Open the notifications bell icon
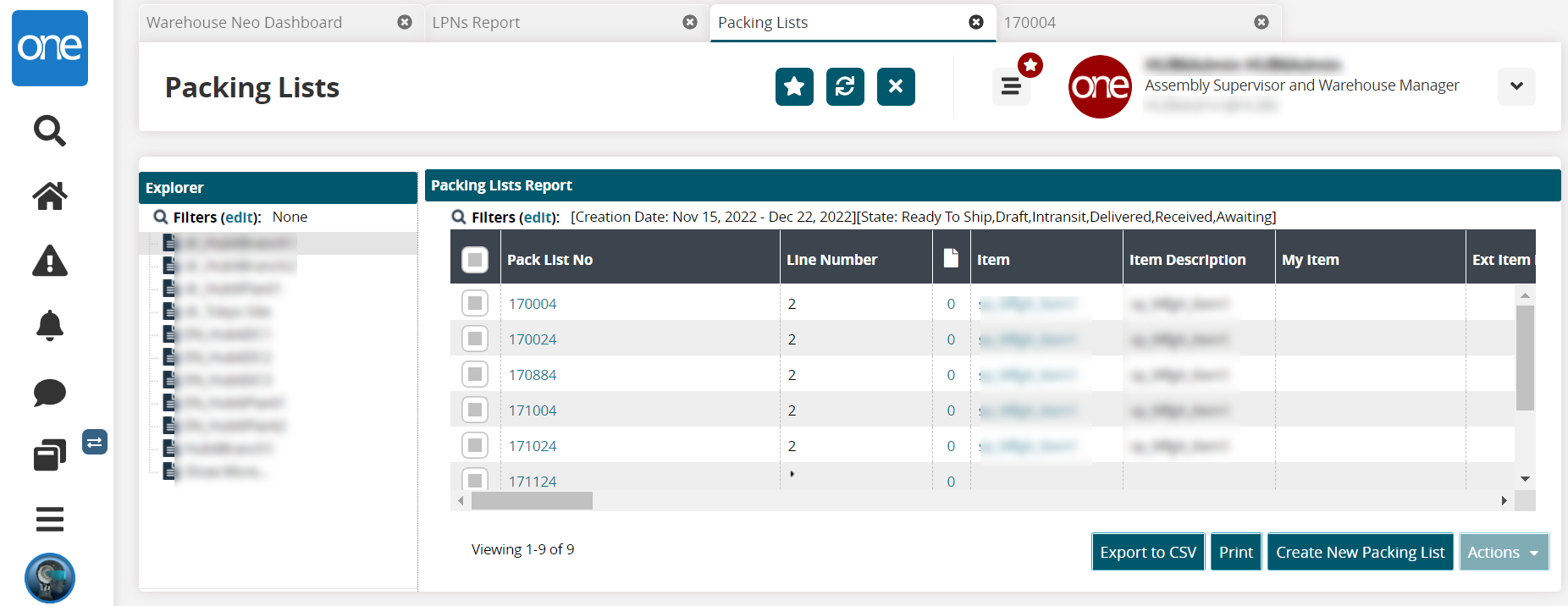This screenshot has width=1568, height=606. (50, 326)
